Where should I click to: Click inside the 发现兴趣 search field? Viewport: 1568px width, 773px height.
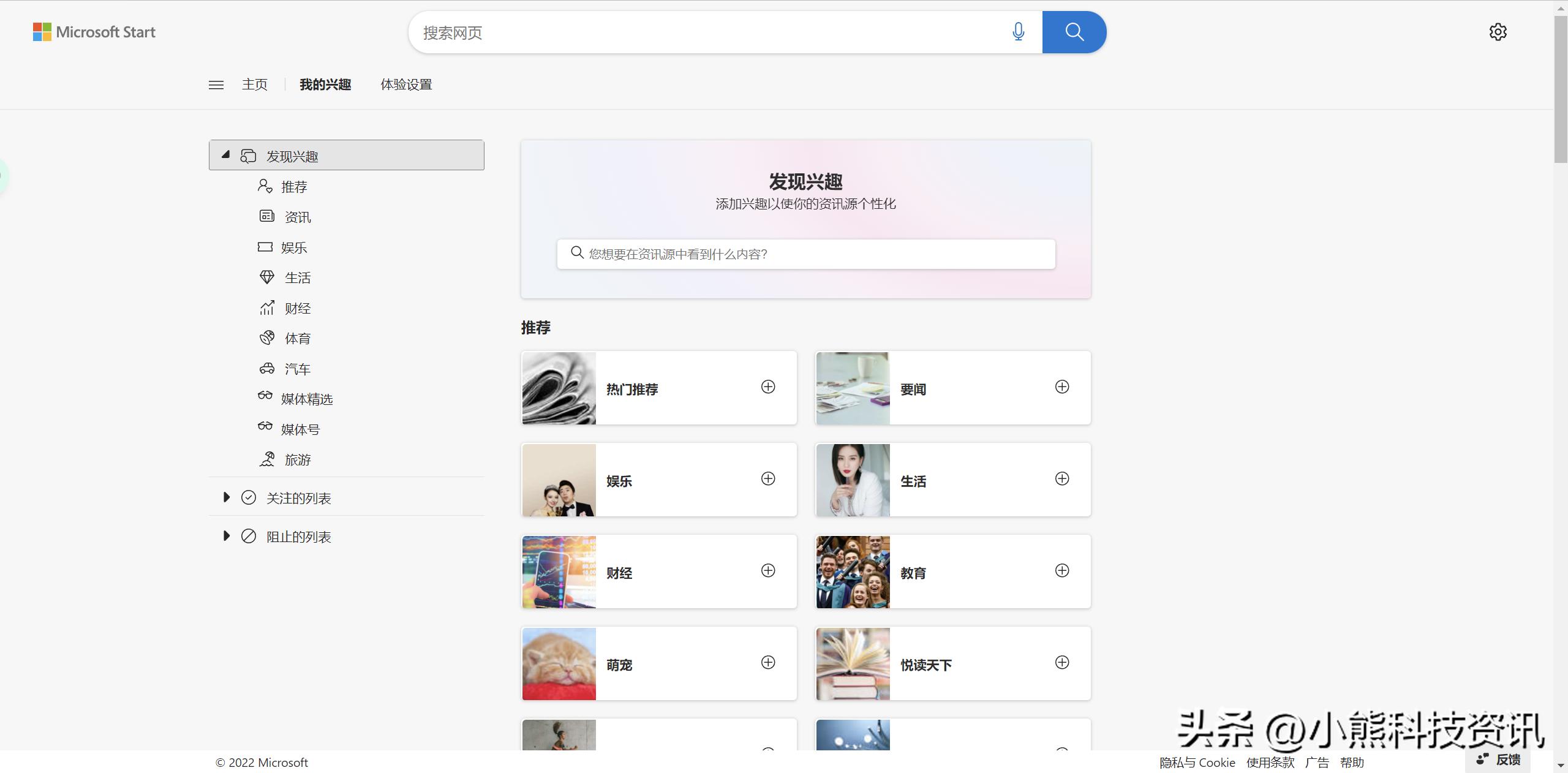point(805,254)
